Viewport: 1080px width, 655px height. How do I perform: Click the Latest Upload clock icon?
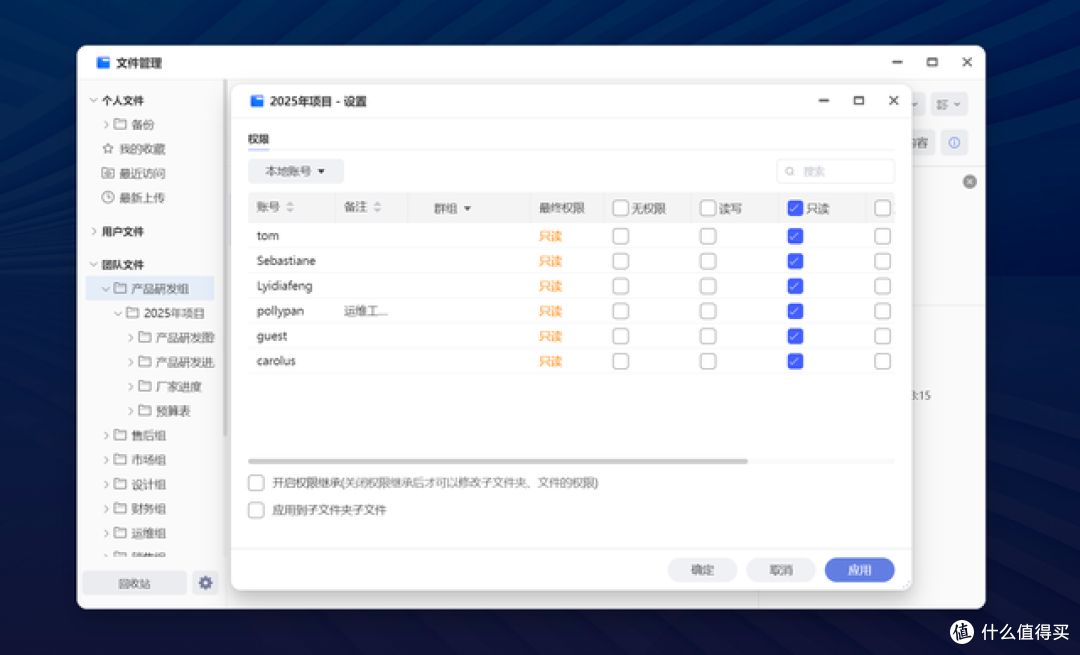pos(108,197)
